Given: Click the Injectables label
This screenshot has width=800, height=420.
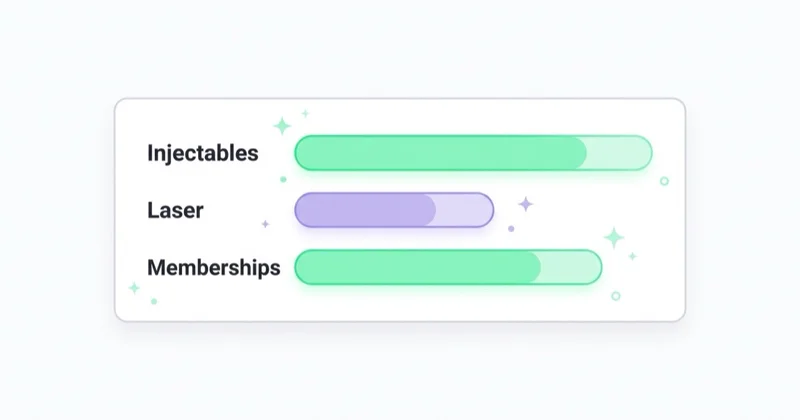Looking at the screenshot, I should 203,153.
